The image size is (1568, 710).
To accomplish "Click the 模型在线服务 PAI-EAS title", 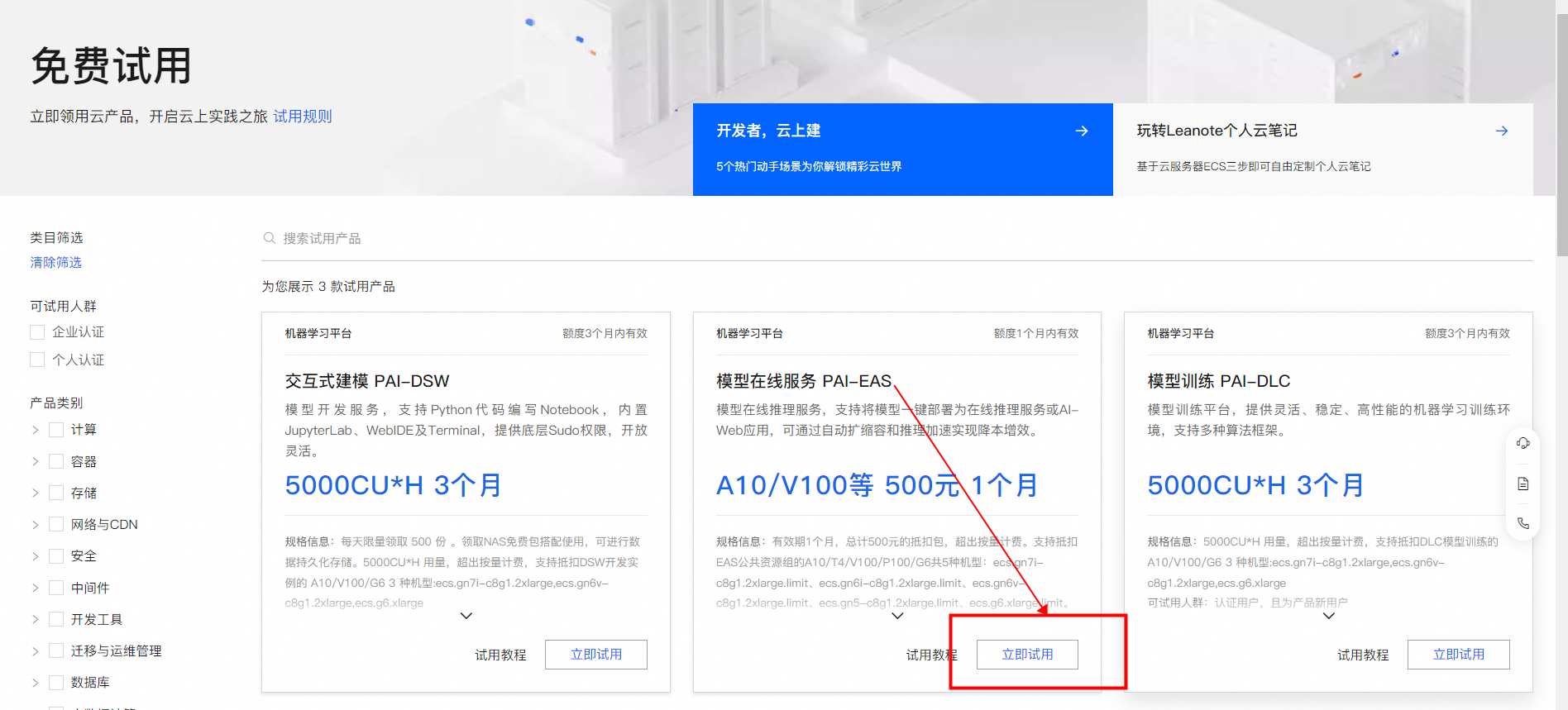I will [804, 381].
